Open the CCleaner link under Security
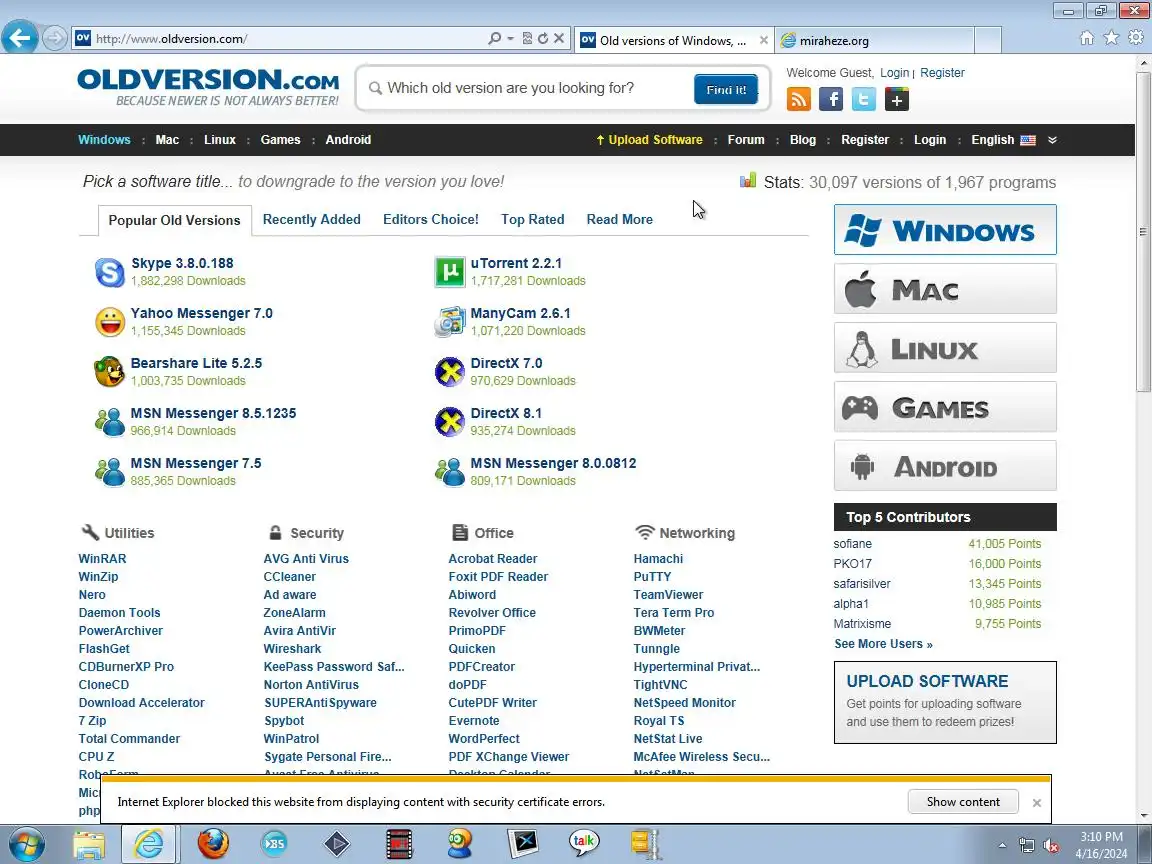The image size is (1152, 864). coord(289,577)
